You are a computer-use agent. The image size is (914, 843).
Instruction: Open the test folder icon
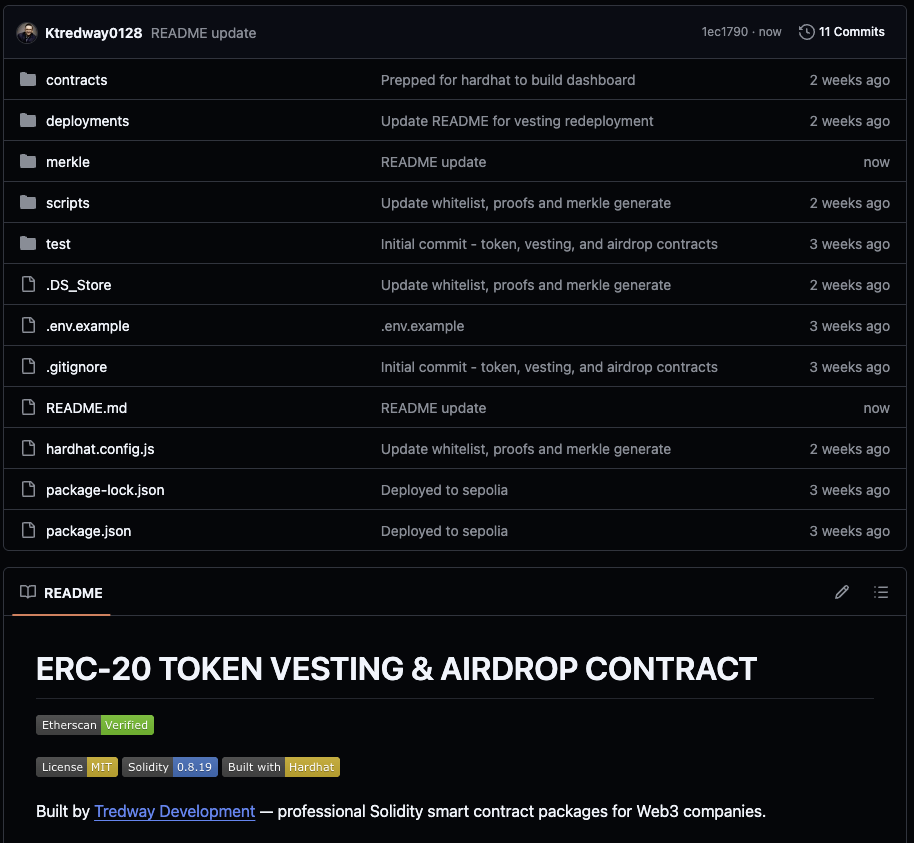pyautogui.click(x=27, y=243)
